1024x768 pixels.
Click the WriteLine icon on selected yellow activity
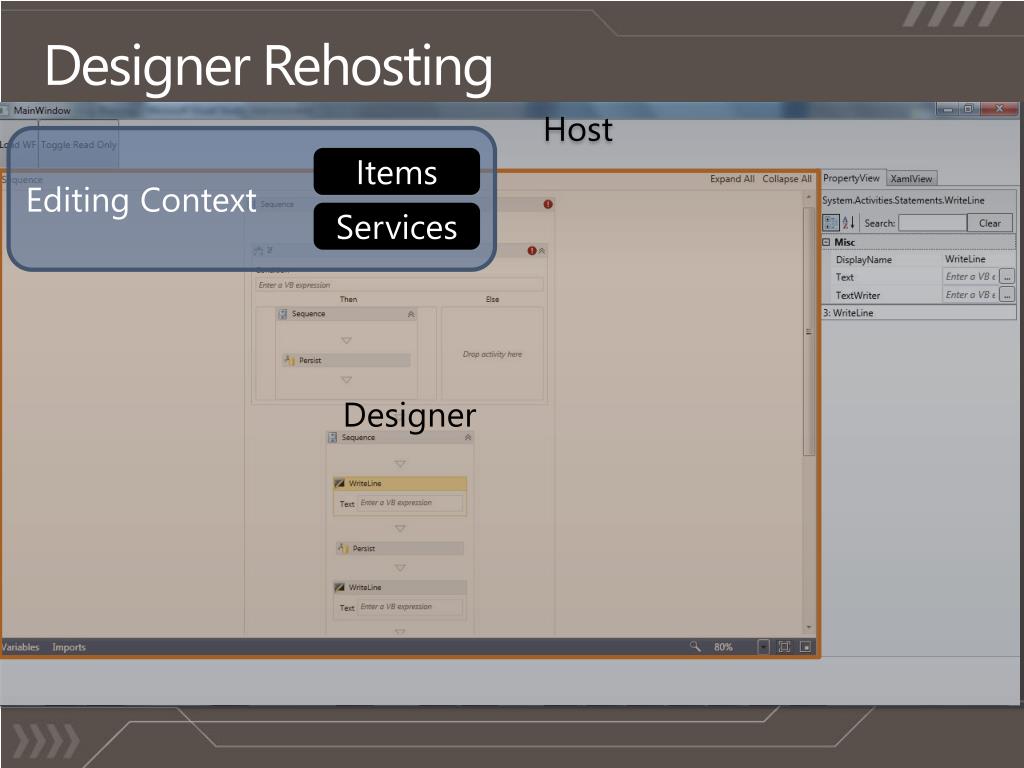[x=339, y=483]
